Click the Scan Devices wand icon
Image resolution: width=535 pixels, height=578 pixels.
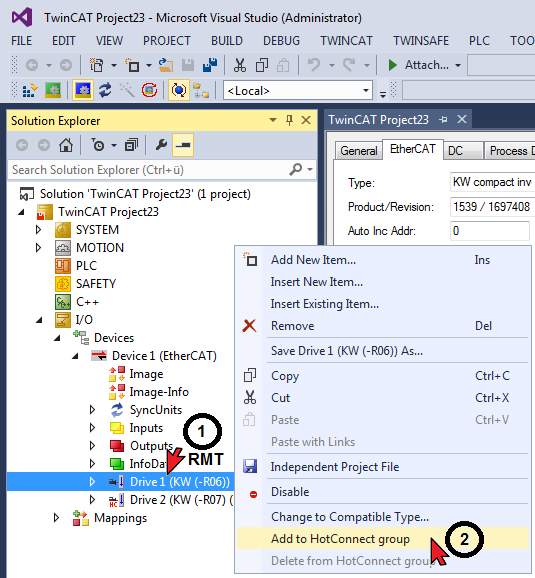coord(127,90)
